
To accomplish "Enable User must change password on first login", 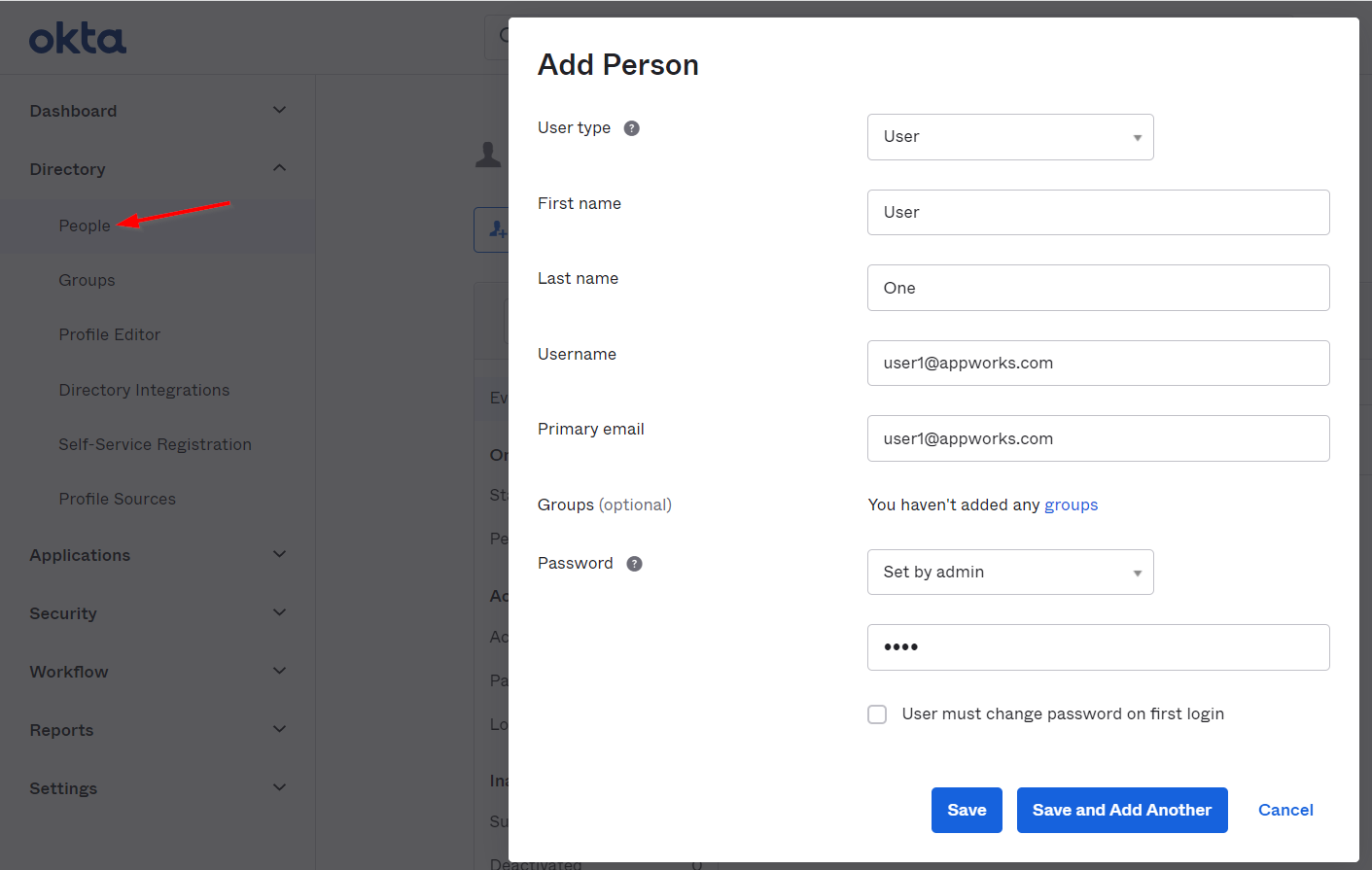I will point(877,714).
